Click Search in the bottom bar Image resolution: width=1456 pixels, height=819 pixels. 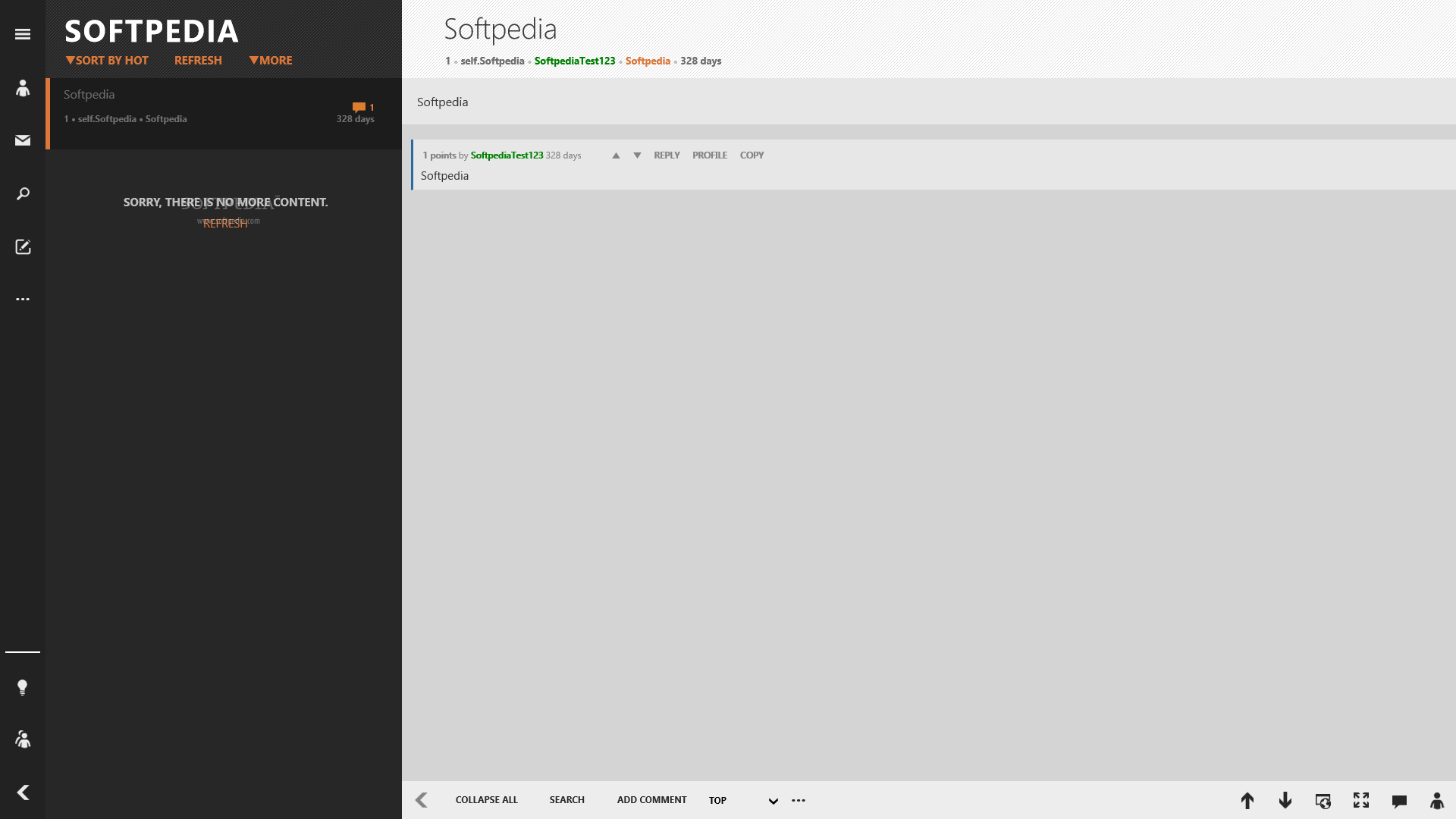567,799
